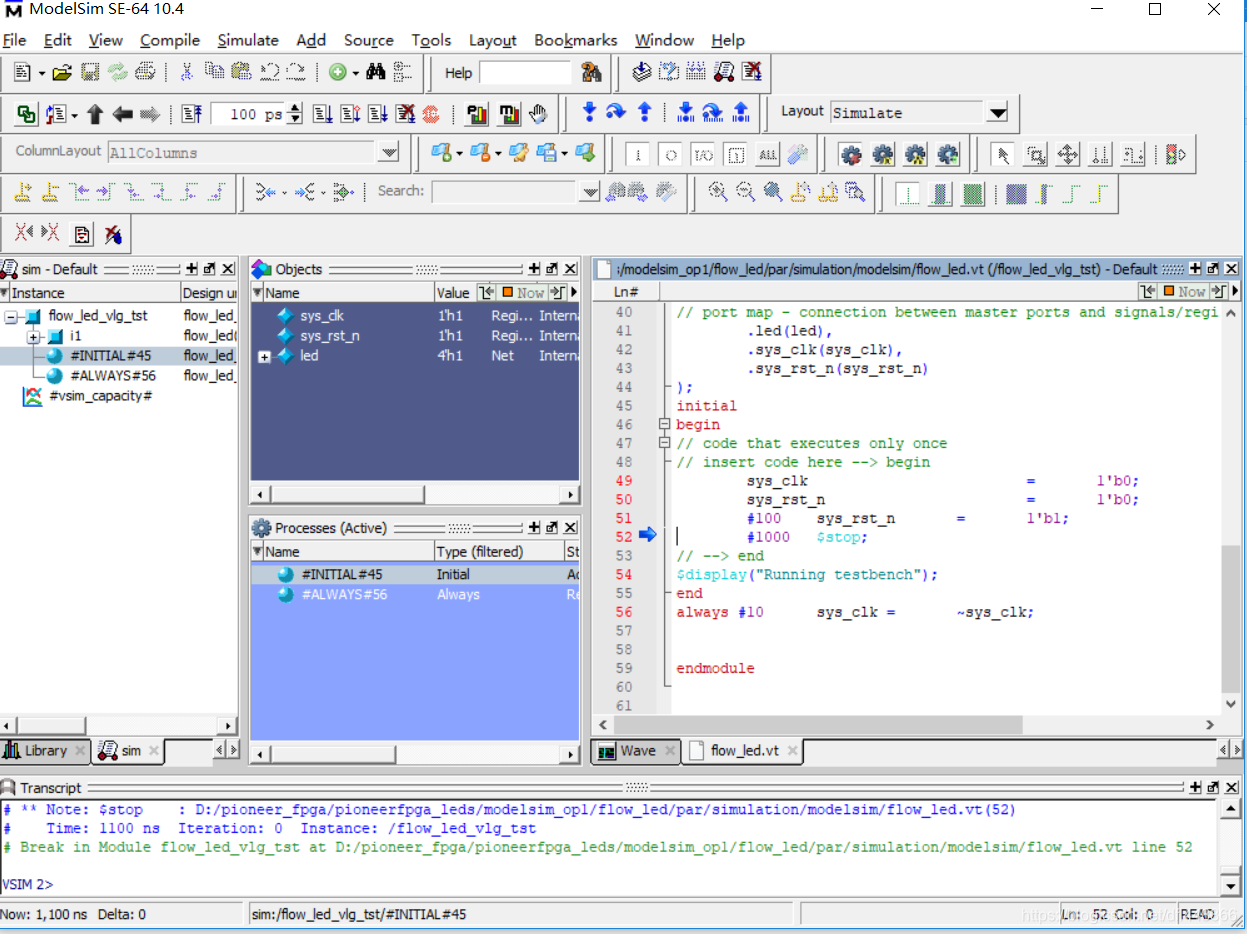Click the binoculars Find icon

point(376,72)
